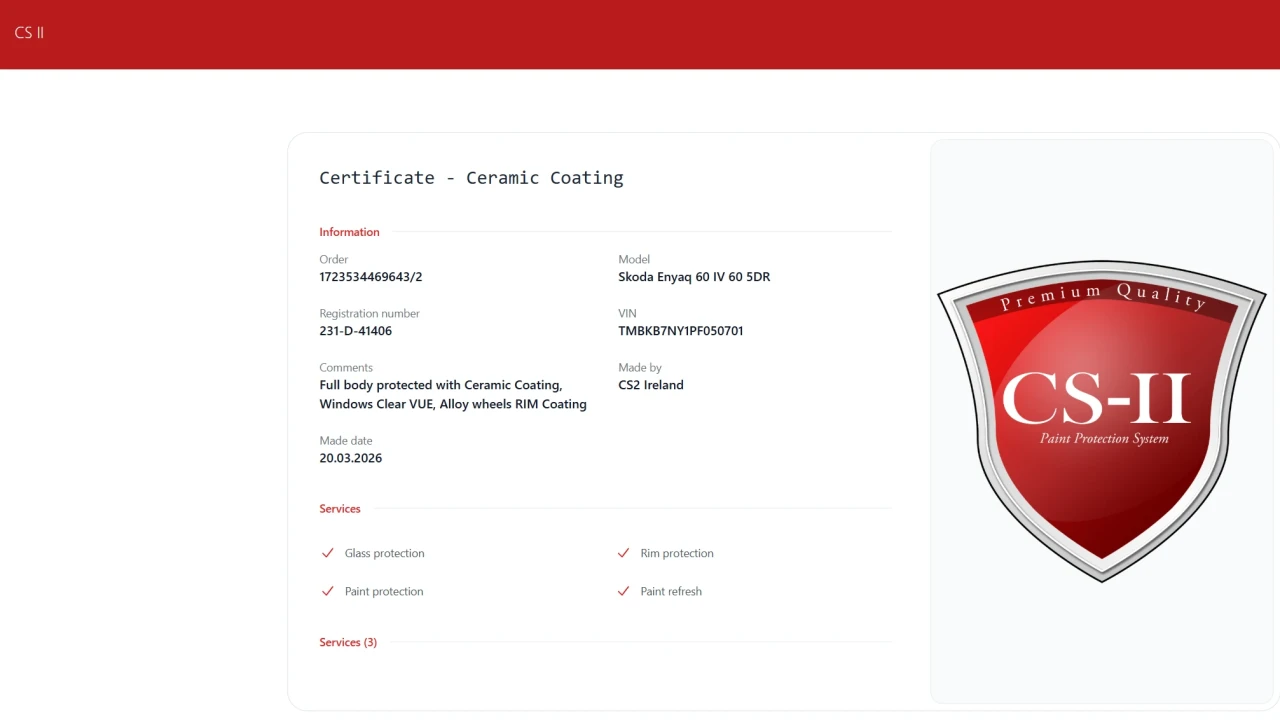Click model Skoda Enyaq 60 IV 60 5DR
Screen dimensions: 1280x720
(x=694, y=277)
